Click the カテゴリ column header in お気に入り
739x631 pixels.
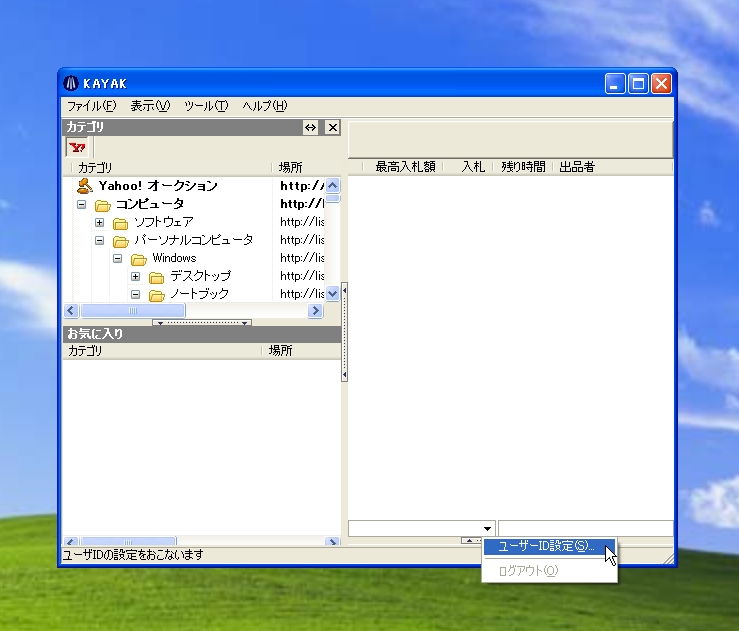point(163,351)
